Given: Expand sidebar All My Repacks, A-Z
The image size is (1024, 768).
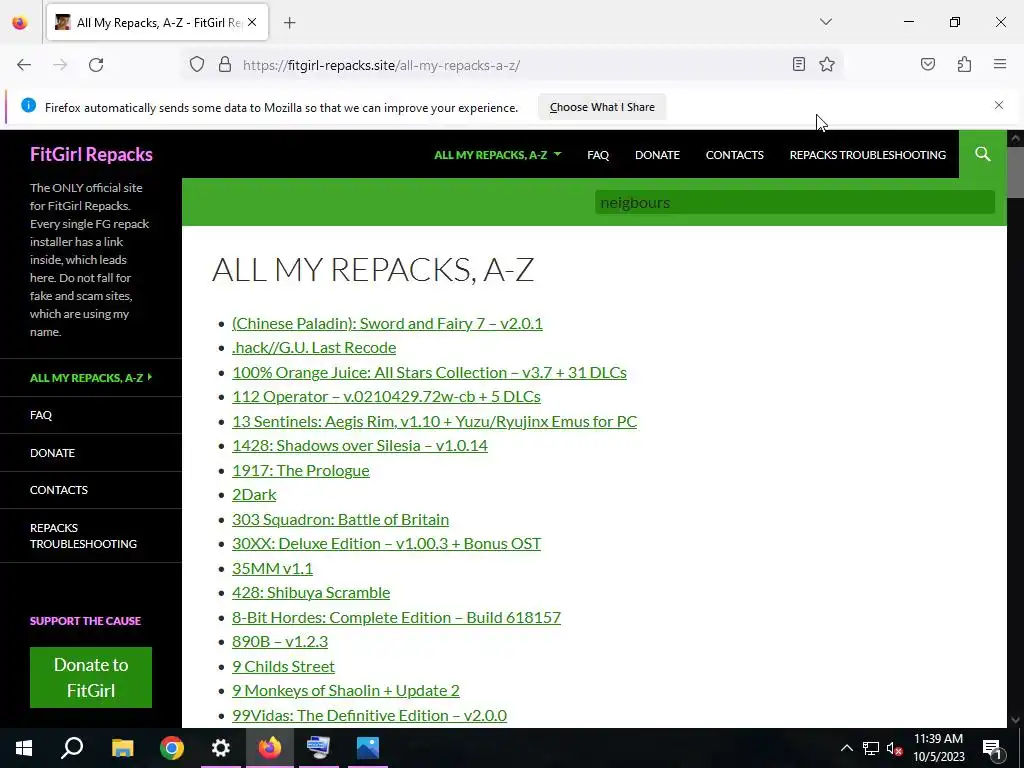Looking at the screenshot, I should (91, 377).
